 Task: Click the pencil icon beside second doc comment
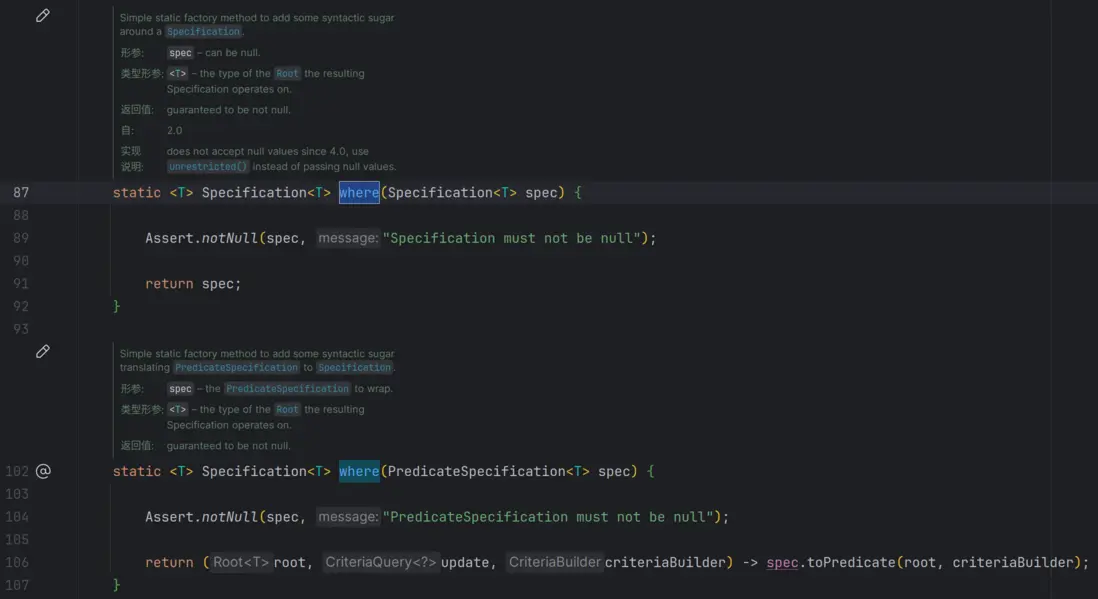pos(43,352)
